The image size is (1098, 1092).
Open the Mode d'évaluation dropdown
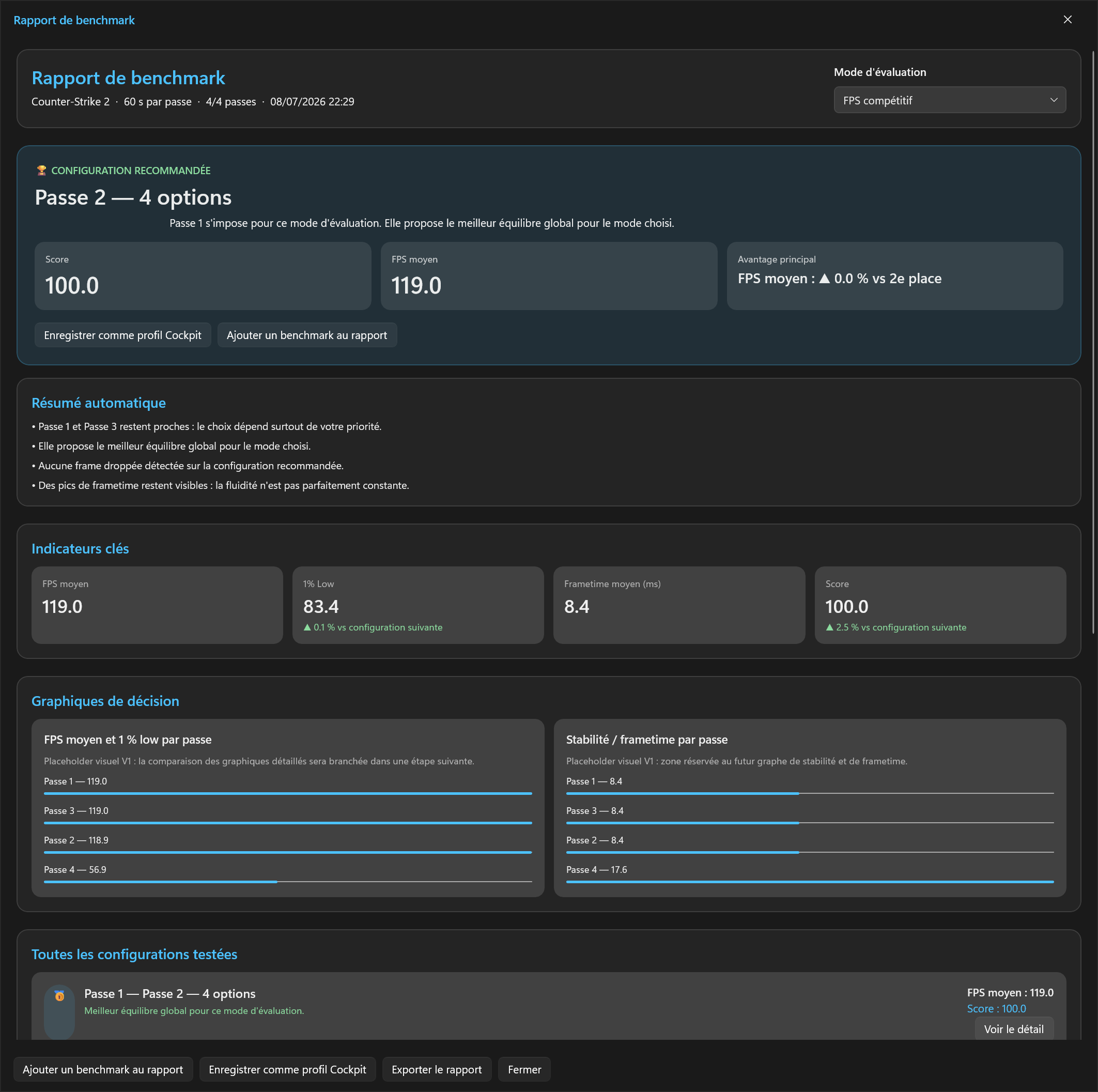coord(949,100)
